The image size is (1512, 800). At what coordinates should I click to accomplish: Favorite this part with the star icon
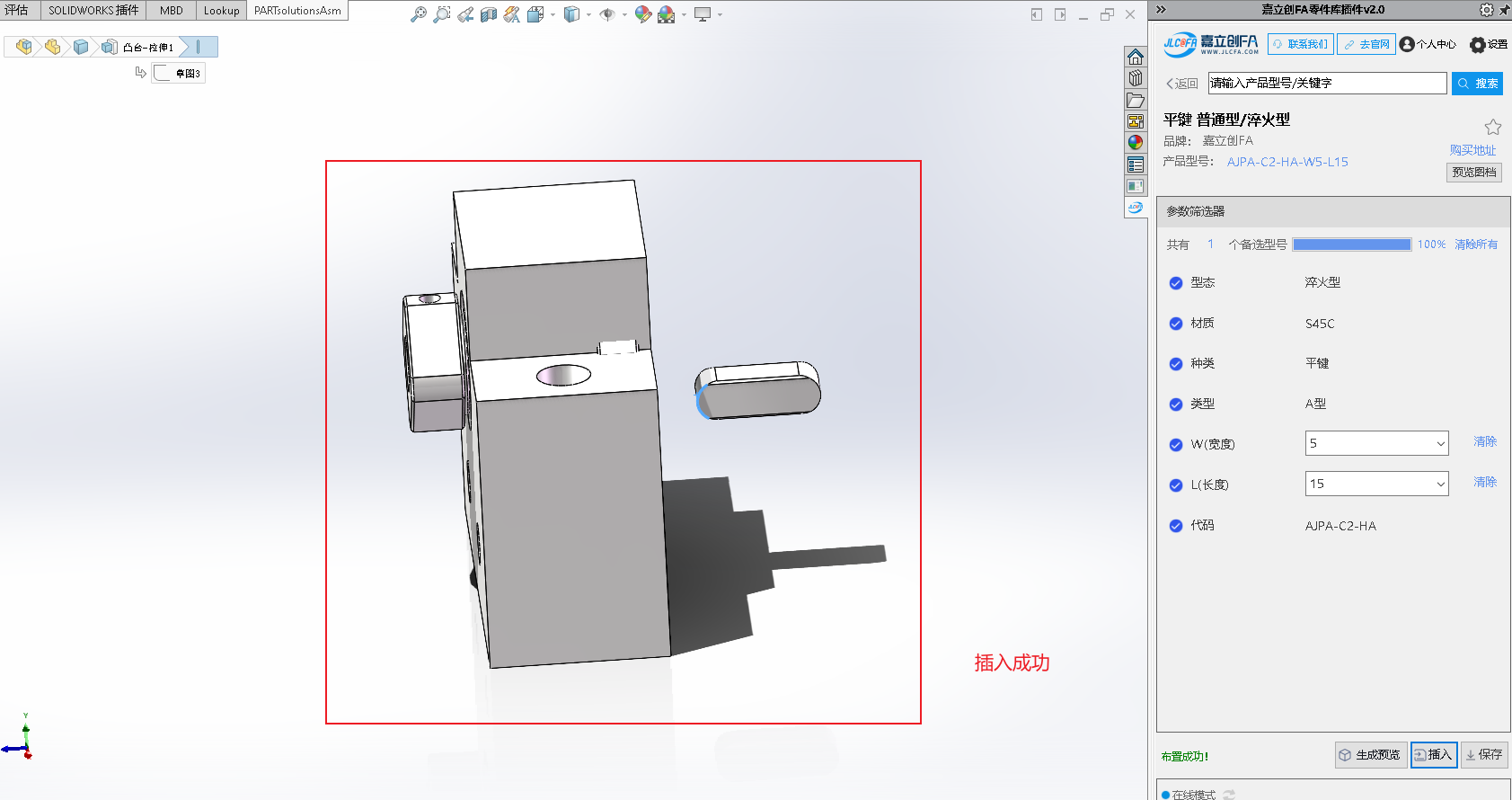[x=1492, y=127]
